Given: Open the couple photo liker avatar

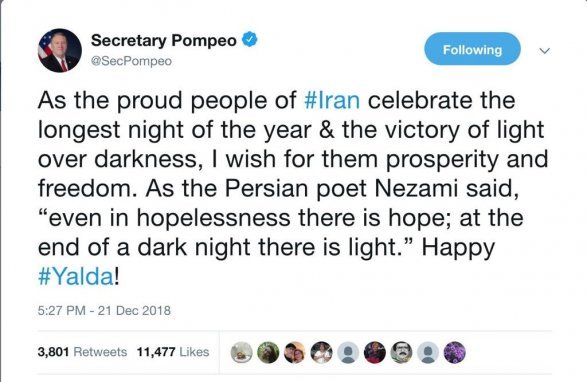Looking at the screenshot, I should tap(295, 352).
